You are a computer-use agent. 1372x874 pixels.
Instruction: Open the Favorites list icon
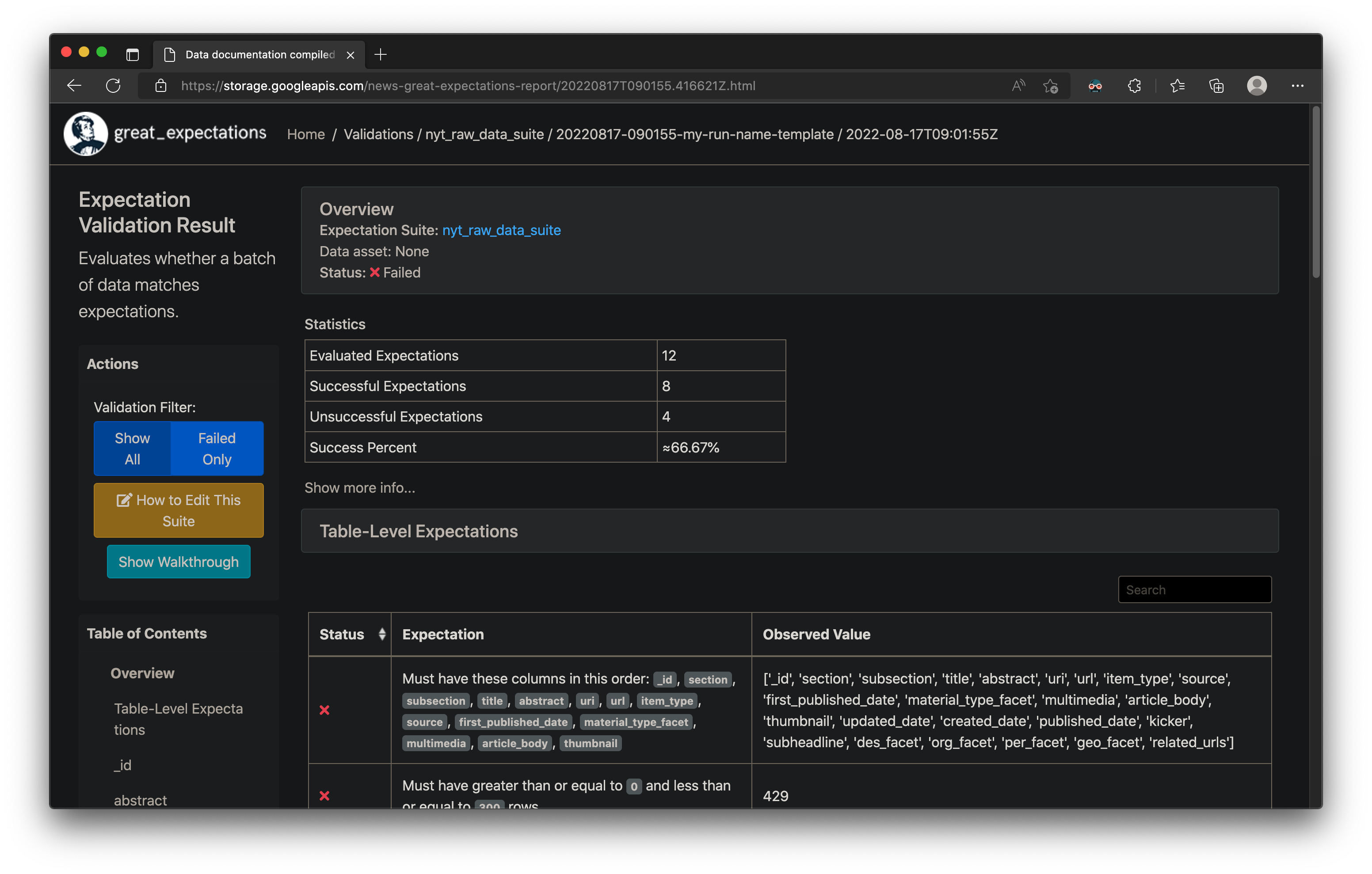pos(1177,85)
